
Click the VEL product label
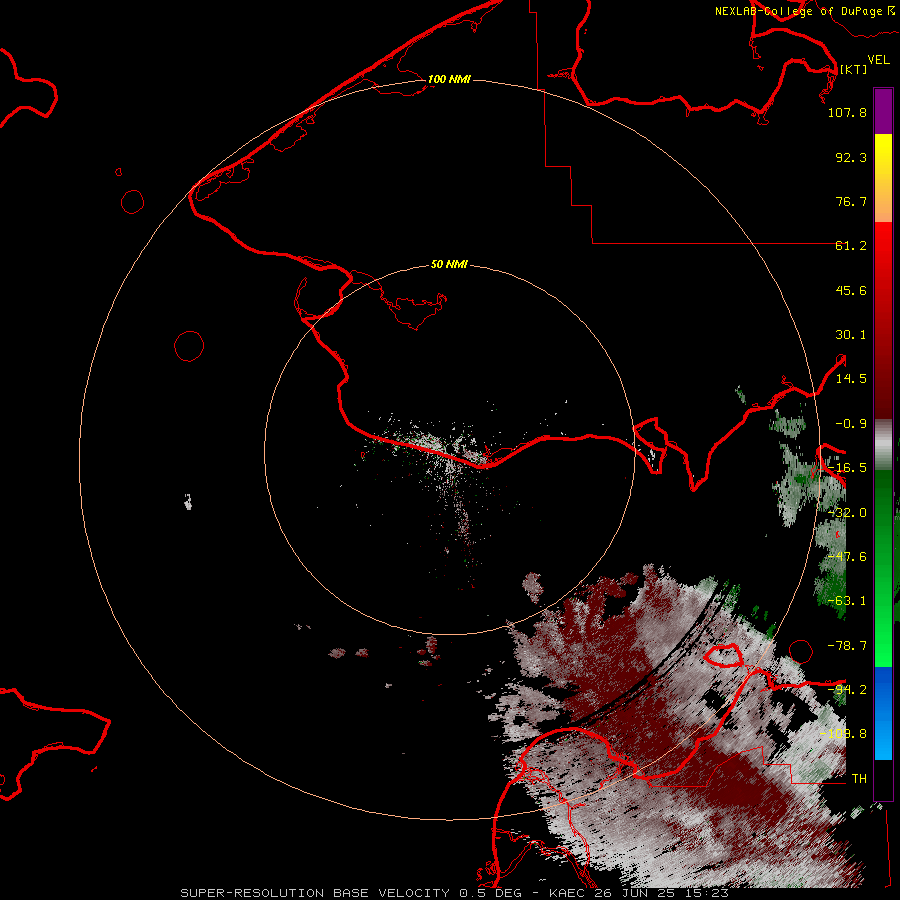[878, 60]
